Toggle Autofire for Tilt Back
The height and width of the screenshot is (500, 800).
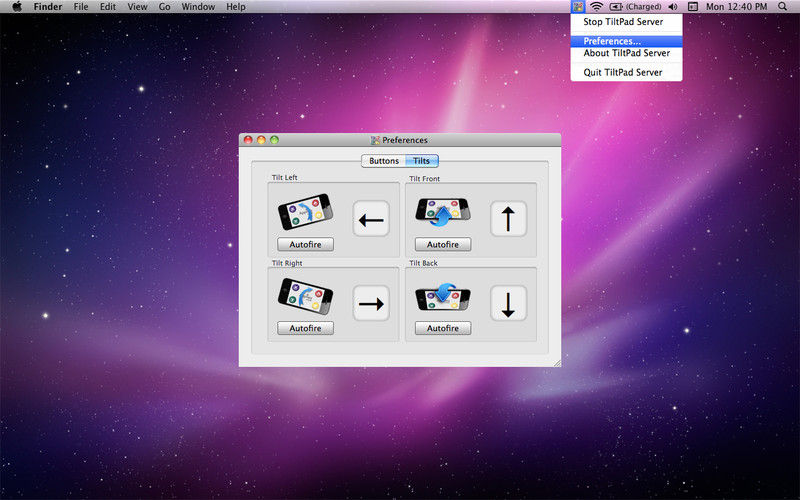click(443, 328)
